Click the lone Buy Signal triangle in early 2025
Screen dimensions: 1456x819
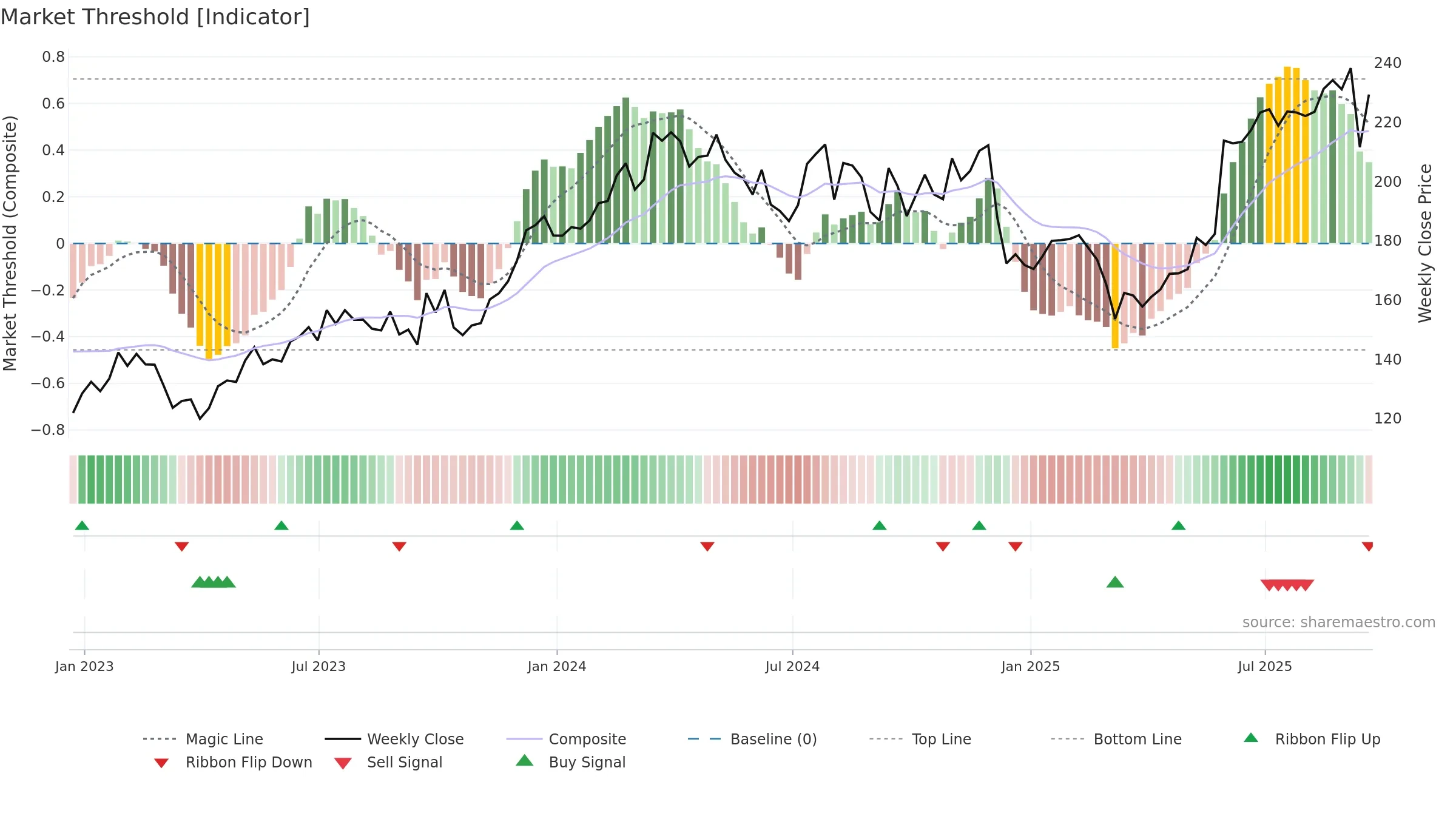point(1115,582)
